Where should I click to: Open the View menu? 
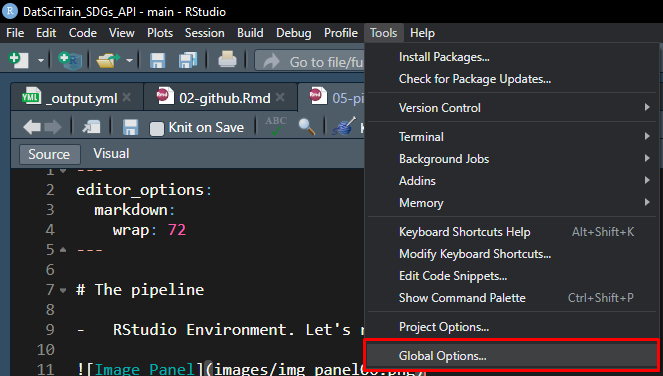click(122, 33)
